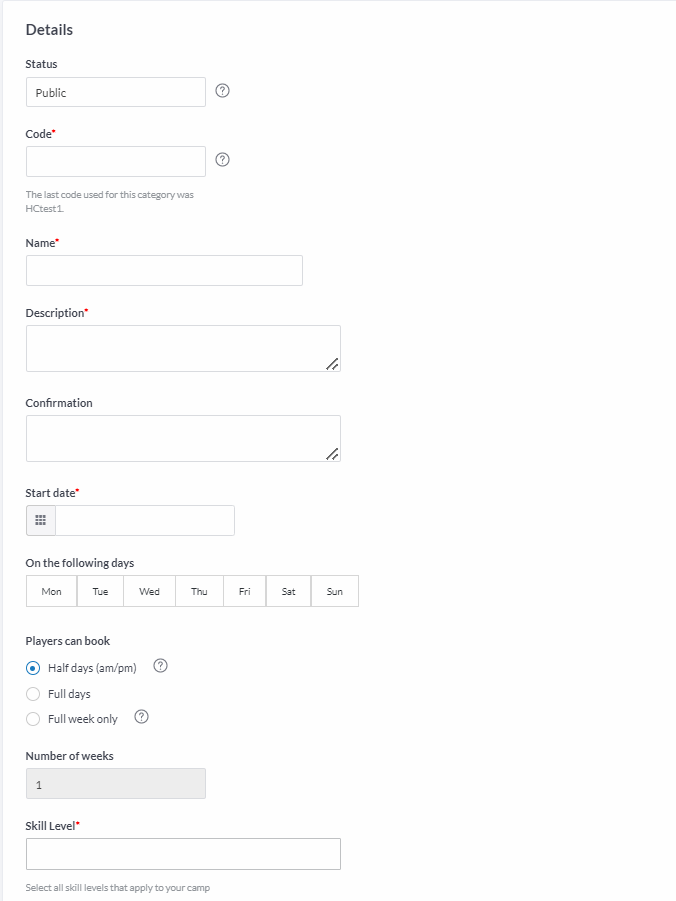The width and height of the screenshot is (676, 901).
Task: Toggle the Fri day button
Action: pos(245,591)
